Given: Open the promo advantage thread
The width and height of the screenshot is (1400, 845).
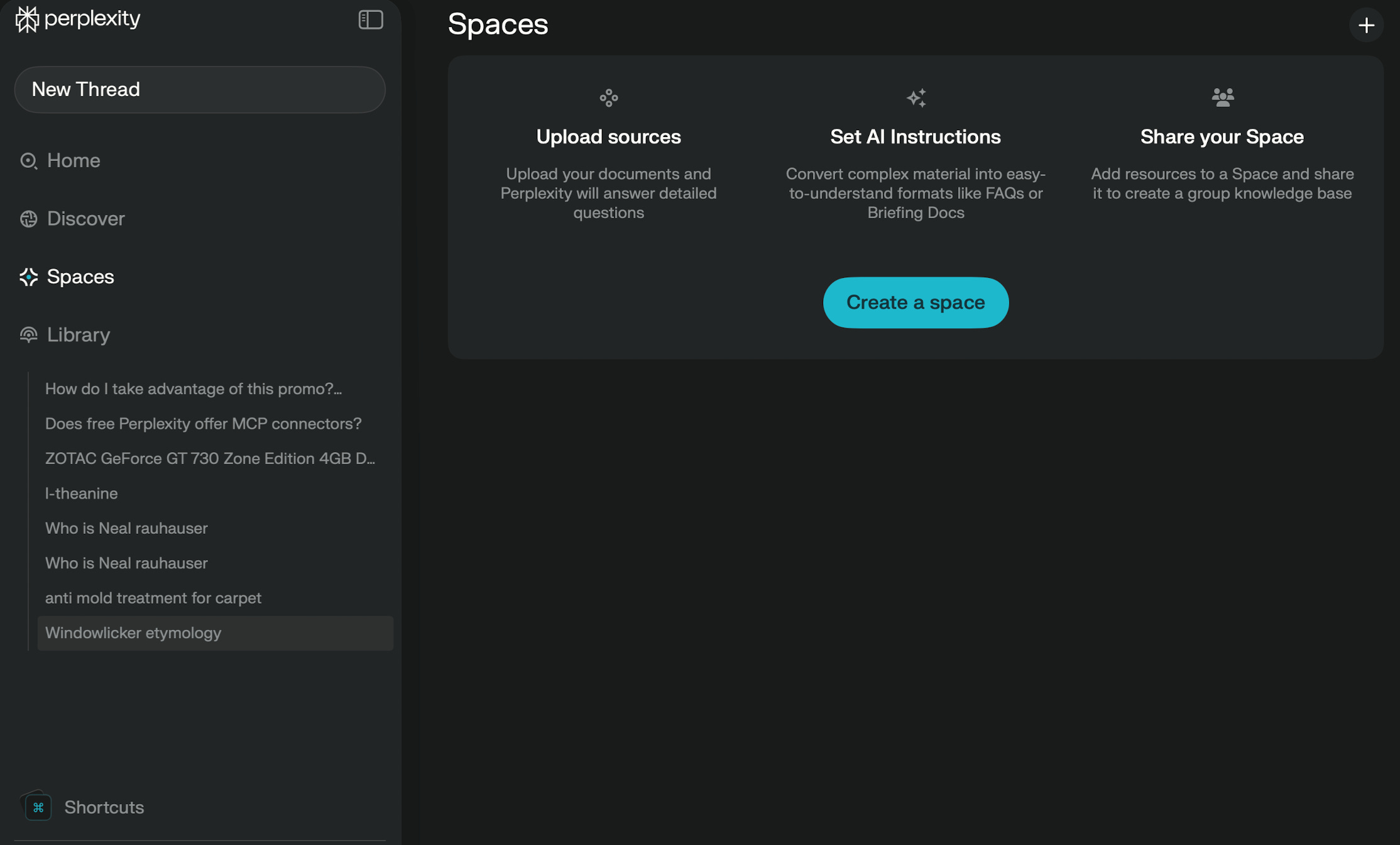Looking at the screenshot, I should pyautogui.click(x=193, y=389).
